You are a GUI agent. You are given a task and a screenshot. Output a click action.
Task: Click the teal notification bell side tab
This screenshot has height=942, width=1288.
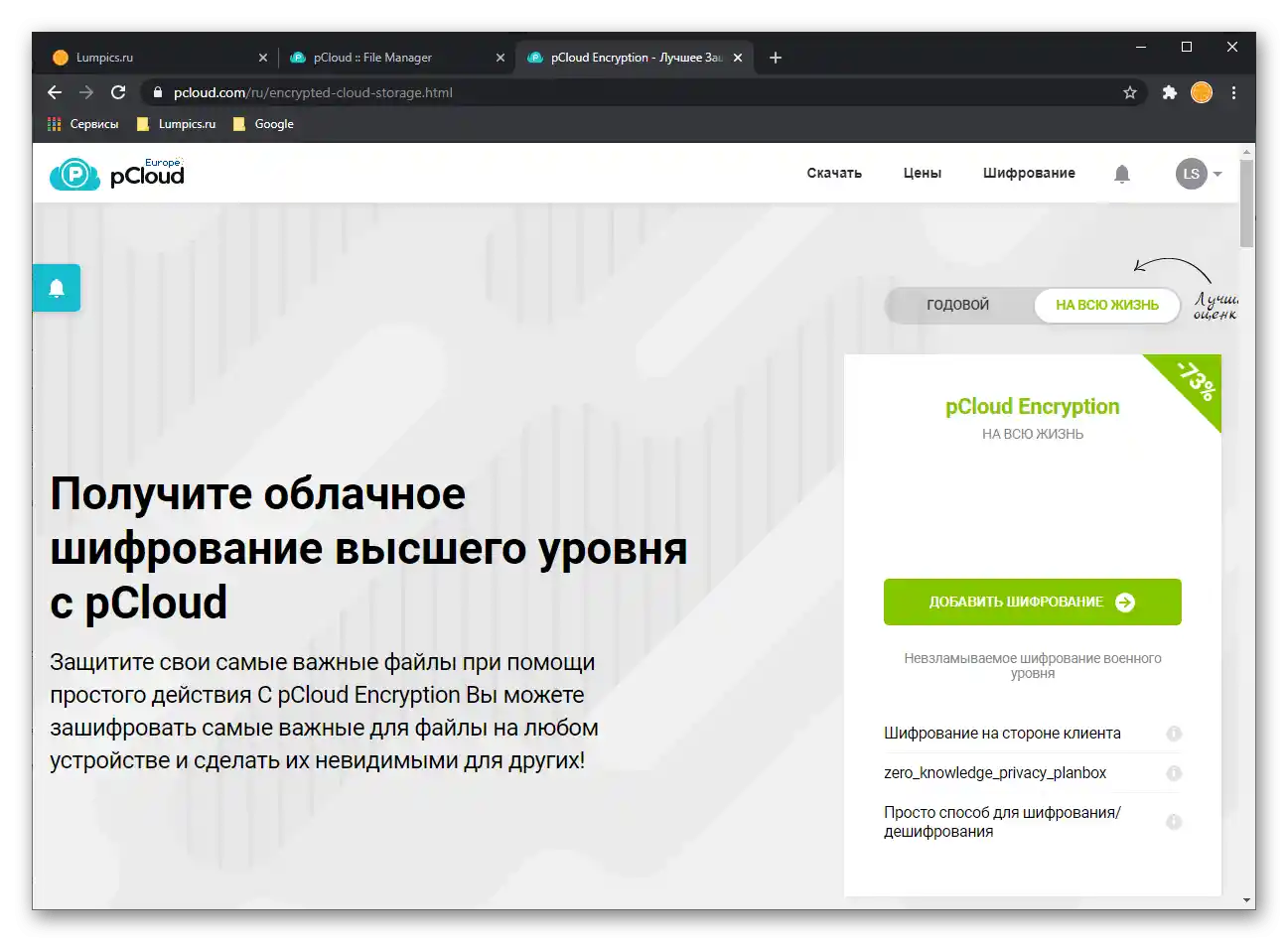click(x=57, y=288)
